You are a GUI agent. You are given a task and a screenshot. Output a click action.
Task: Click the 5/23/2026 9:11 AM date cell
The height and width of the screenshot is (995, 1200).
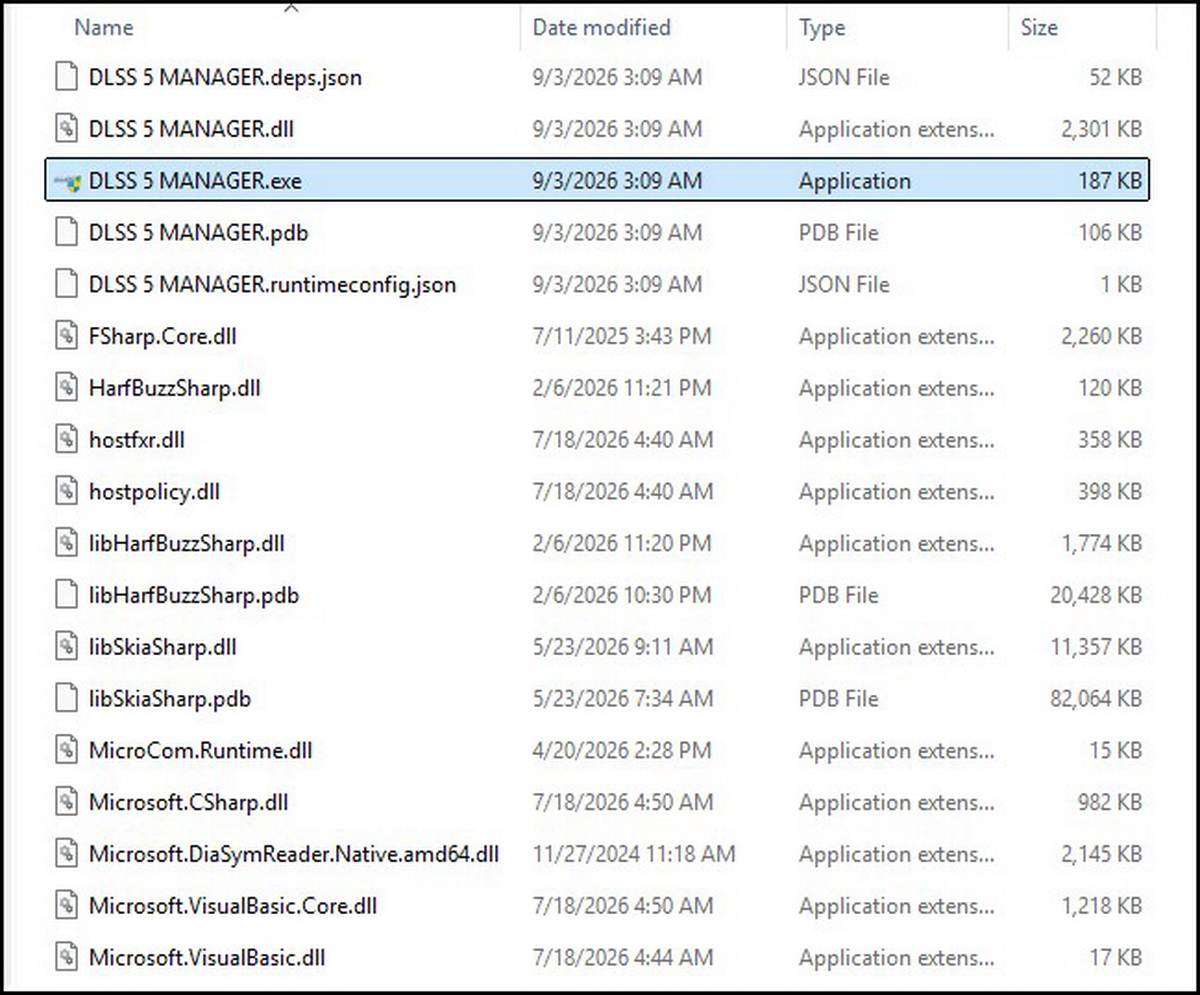coord(623,647)
